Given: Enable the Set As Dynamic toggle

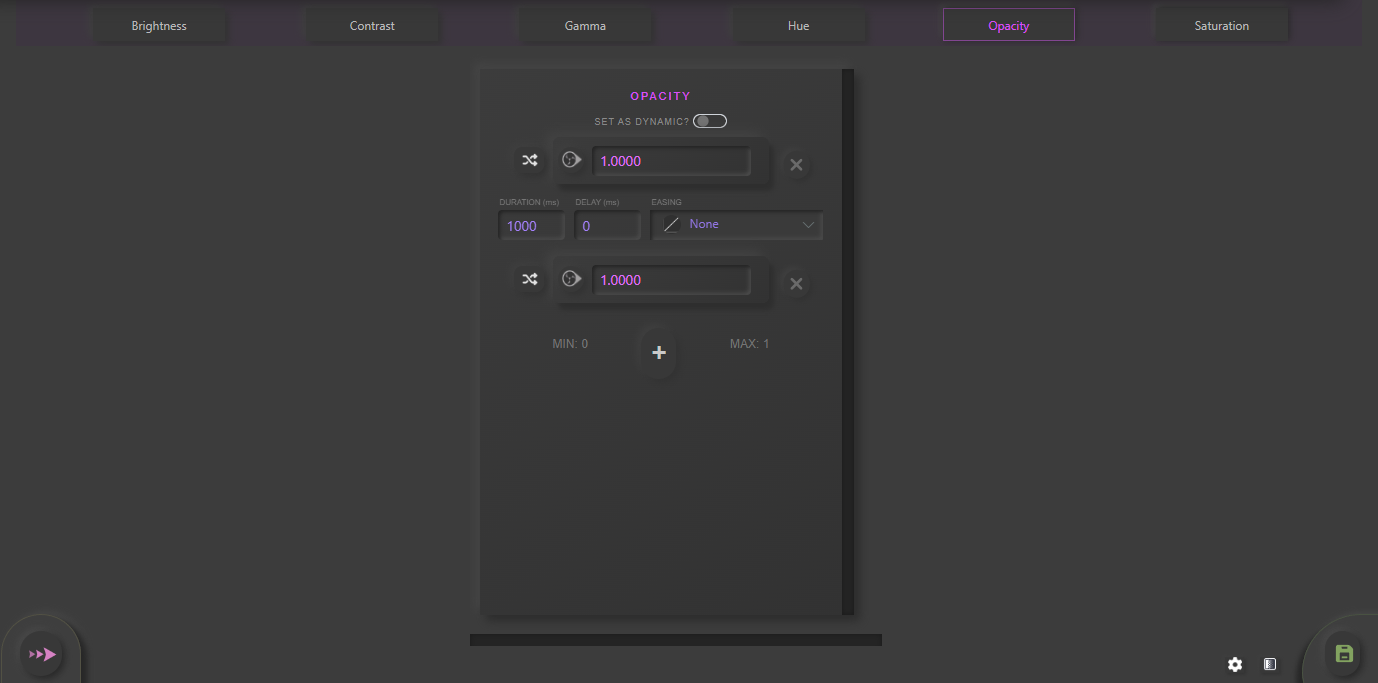Looking at the screenshot, I should point(709,120).
